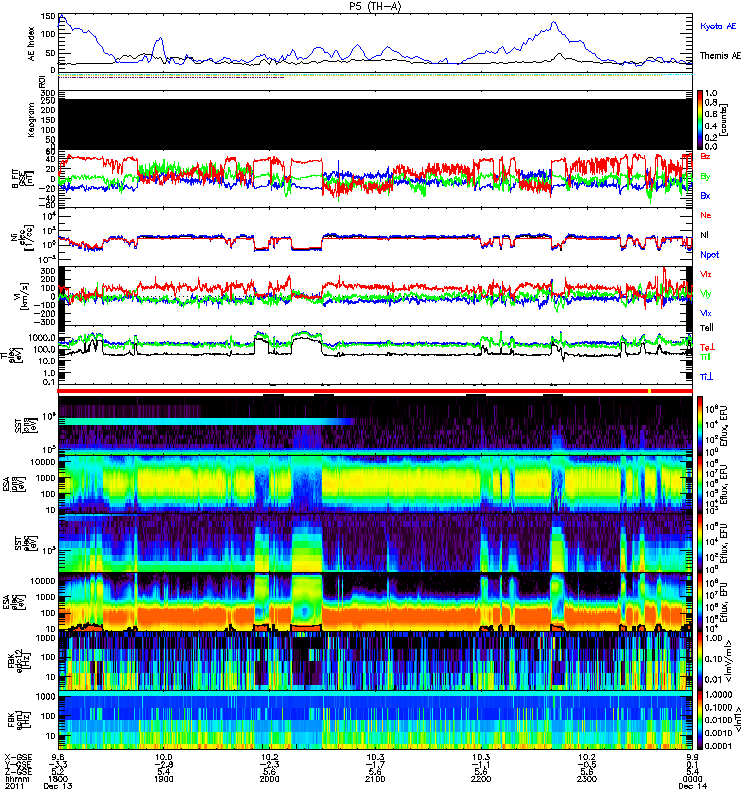Viewport: 750px width, 800px height.
Task: Click the blue Vix velocity label
Action: point(706,314)
